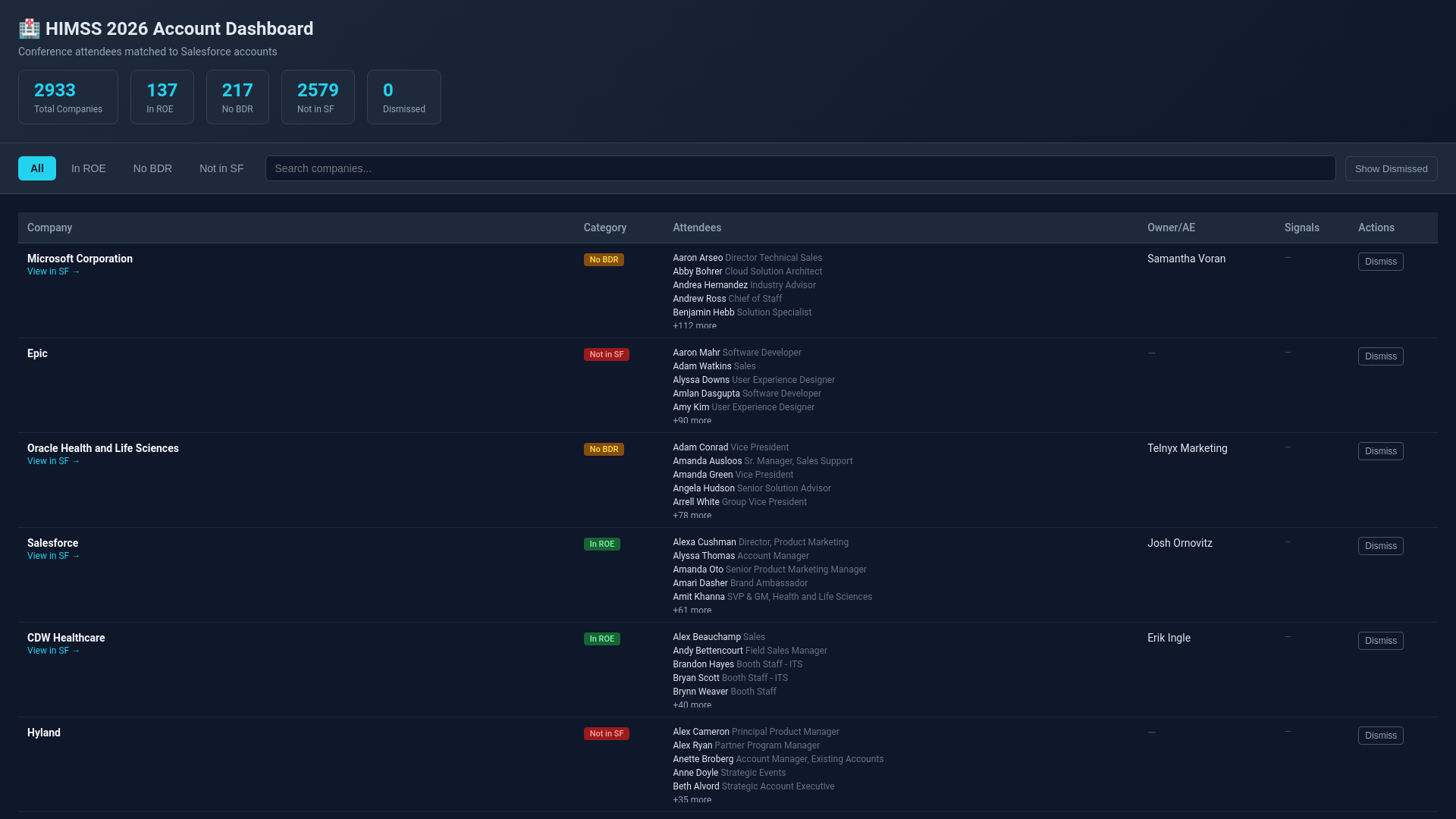Click the Not in SF badge for Epic
The image size is (1456, 819).
[x=606, y=354]
